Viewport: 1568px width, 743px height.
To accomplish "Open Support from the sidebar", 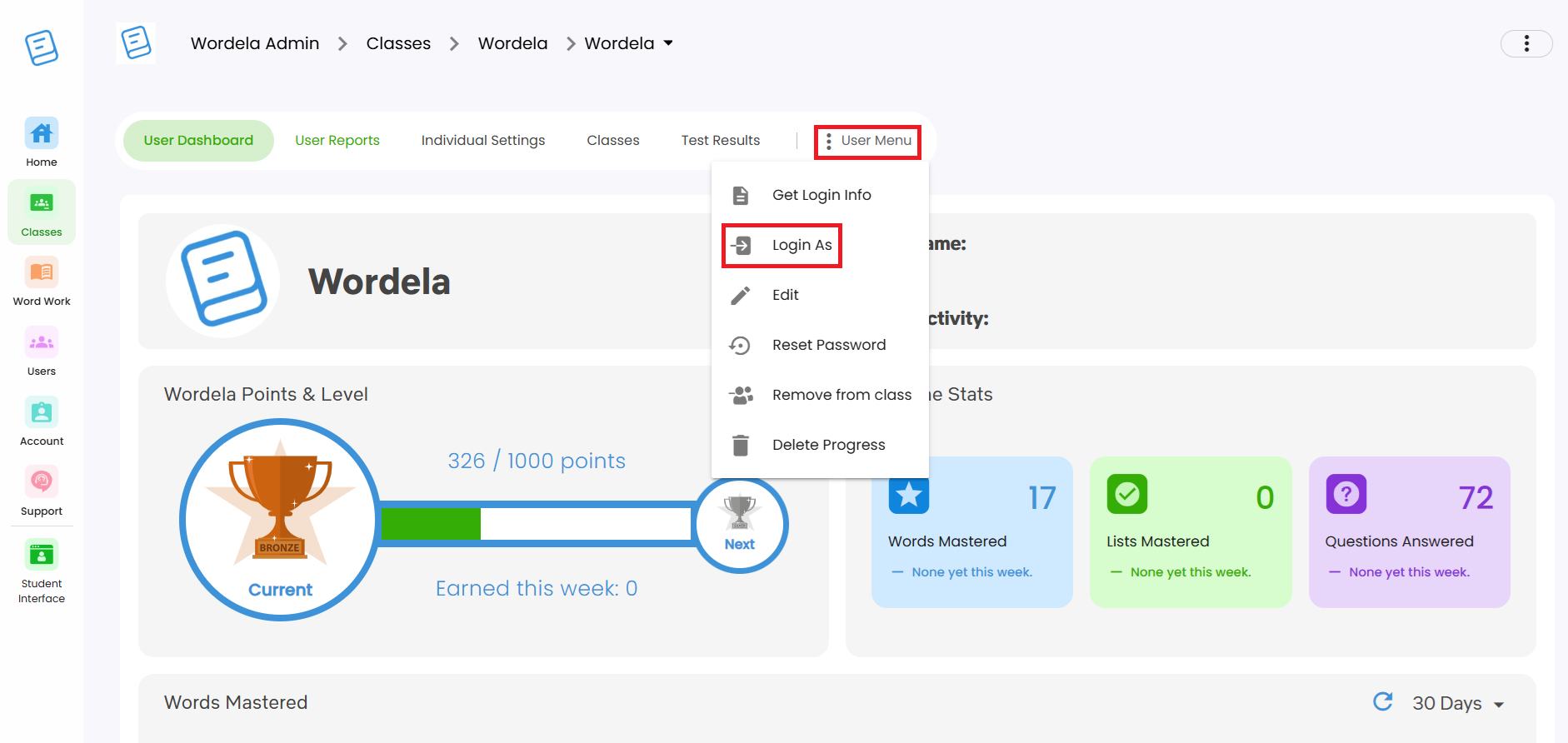I will (x=42, y=491).
